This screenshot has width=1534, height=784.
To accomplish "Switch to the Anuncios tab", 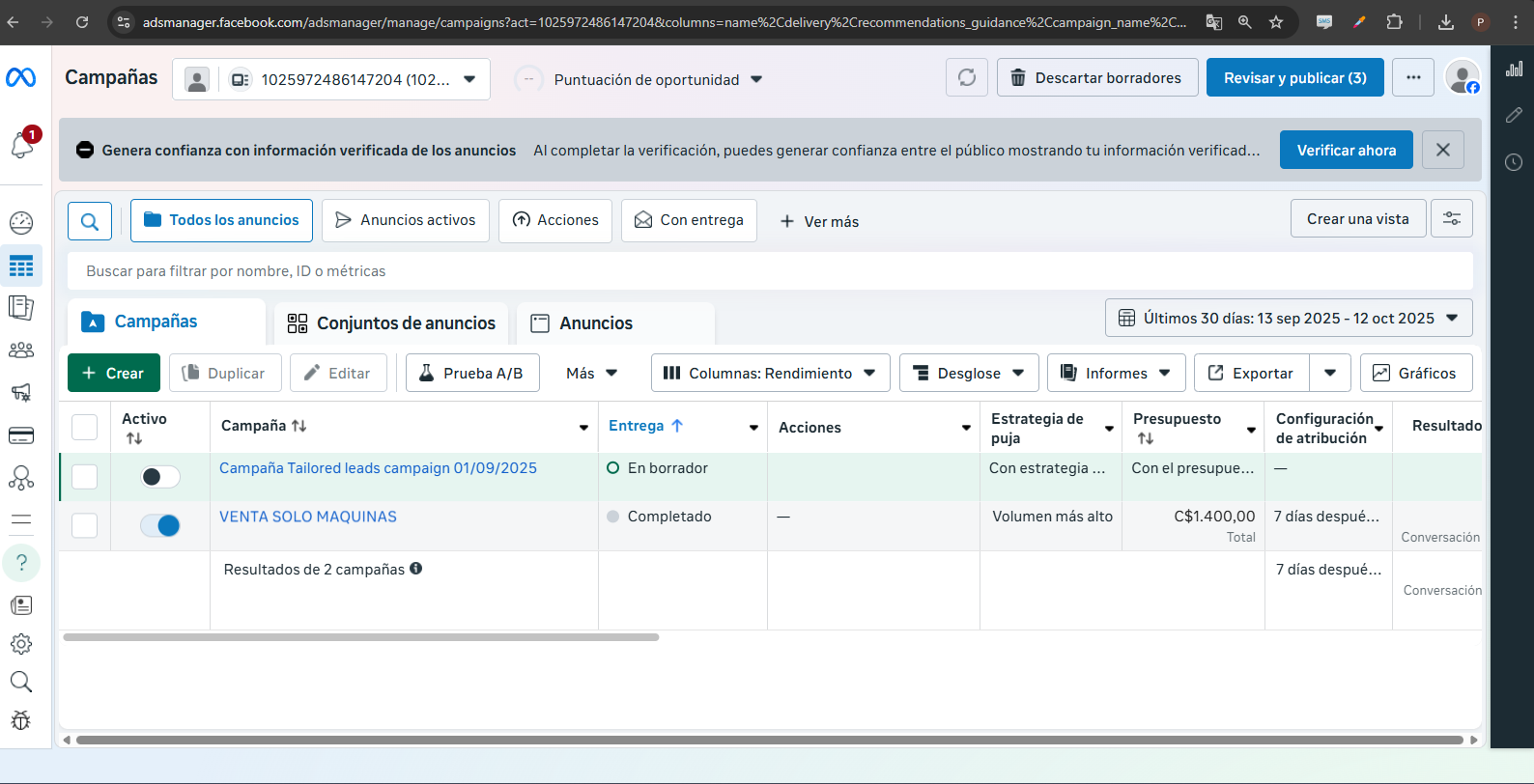I will coord(595,323).
